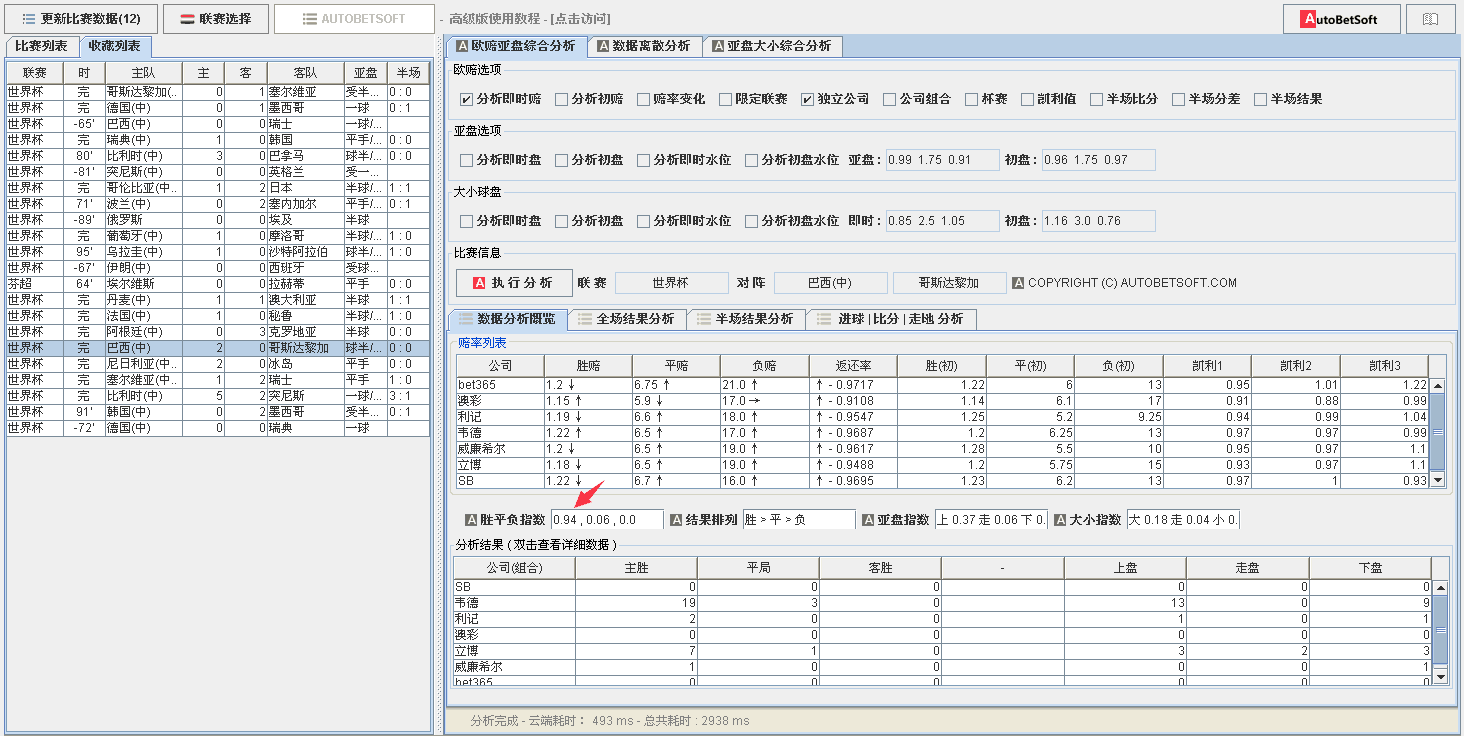
Task: Click the 胜平负指数 value field
Action: pyautogui.click(x=607, y=520)
